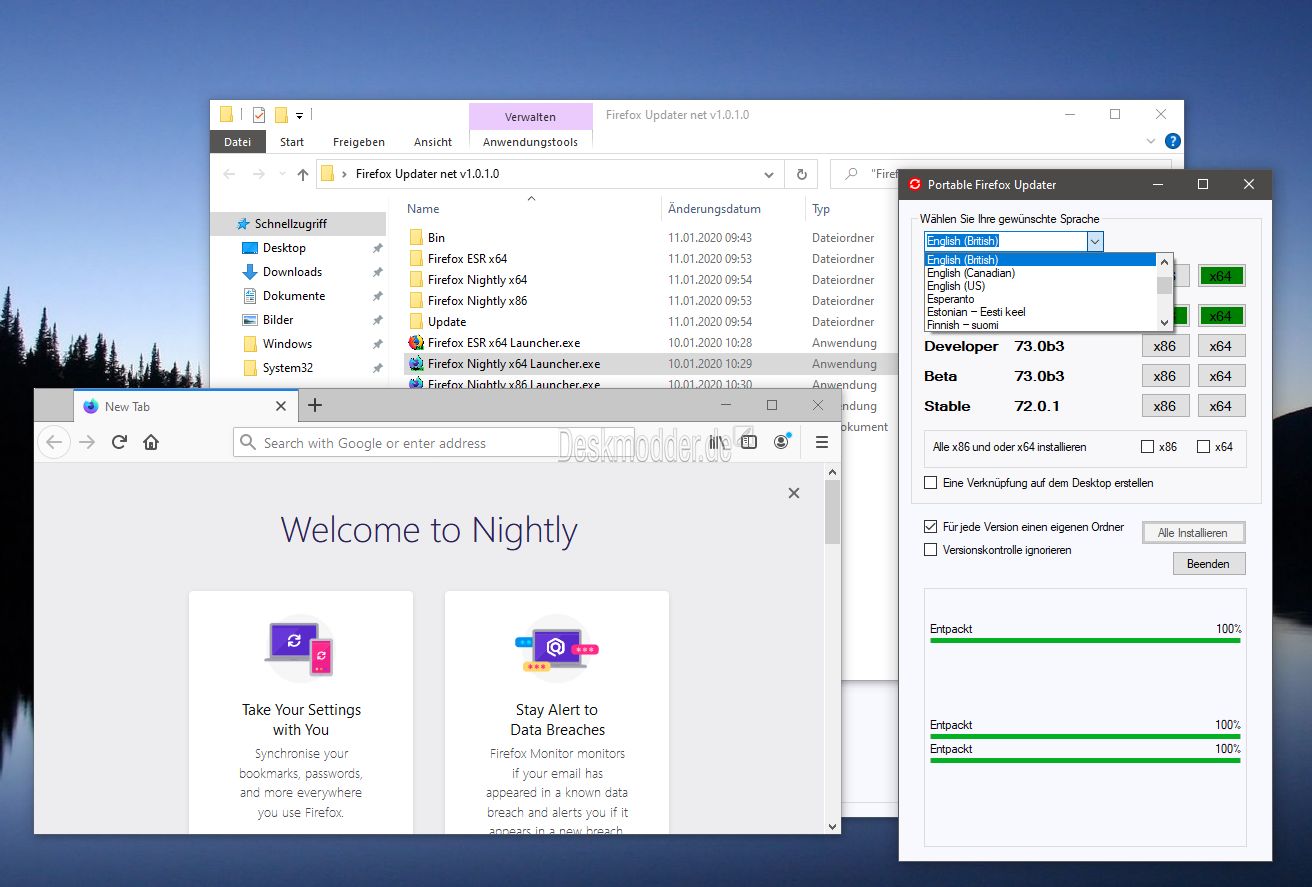Click the Firefox page vertical scrollbar
1312x887 pixels.
(x=832, y=512)
